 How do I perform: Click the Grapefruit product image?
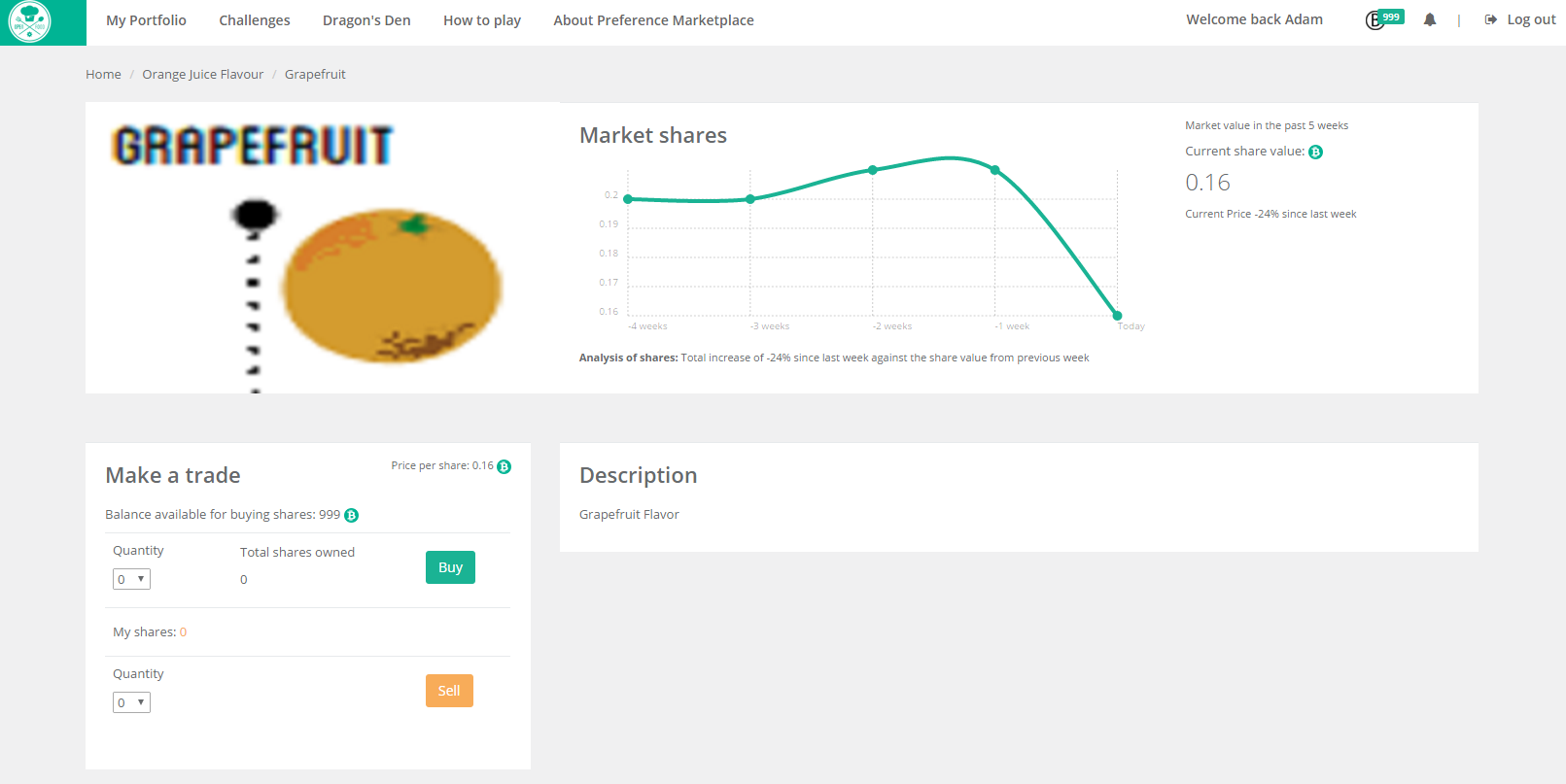(x=321, y=253)
